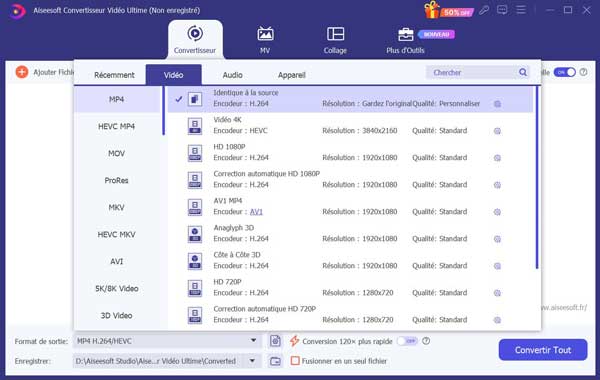Enable the Conversion 120× plus rapide switch

[x=407, y=341]
